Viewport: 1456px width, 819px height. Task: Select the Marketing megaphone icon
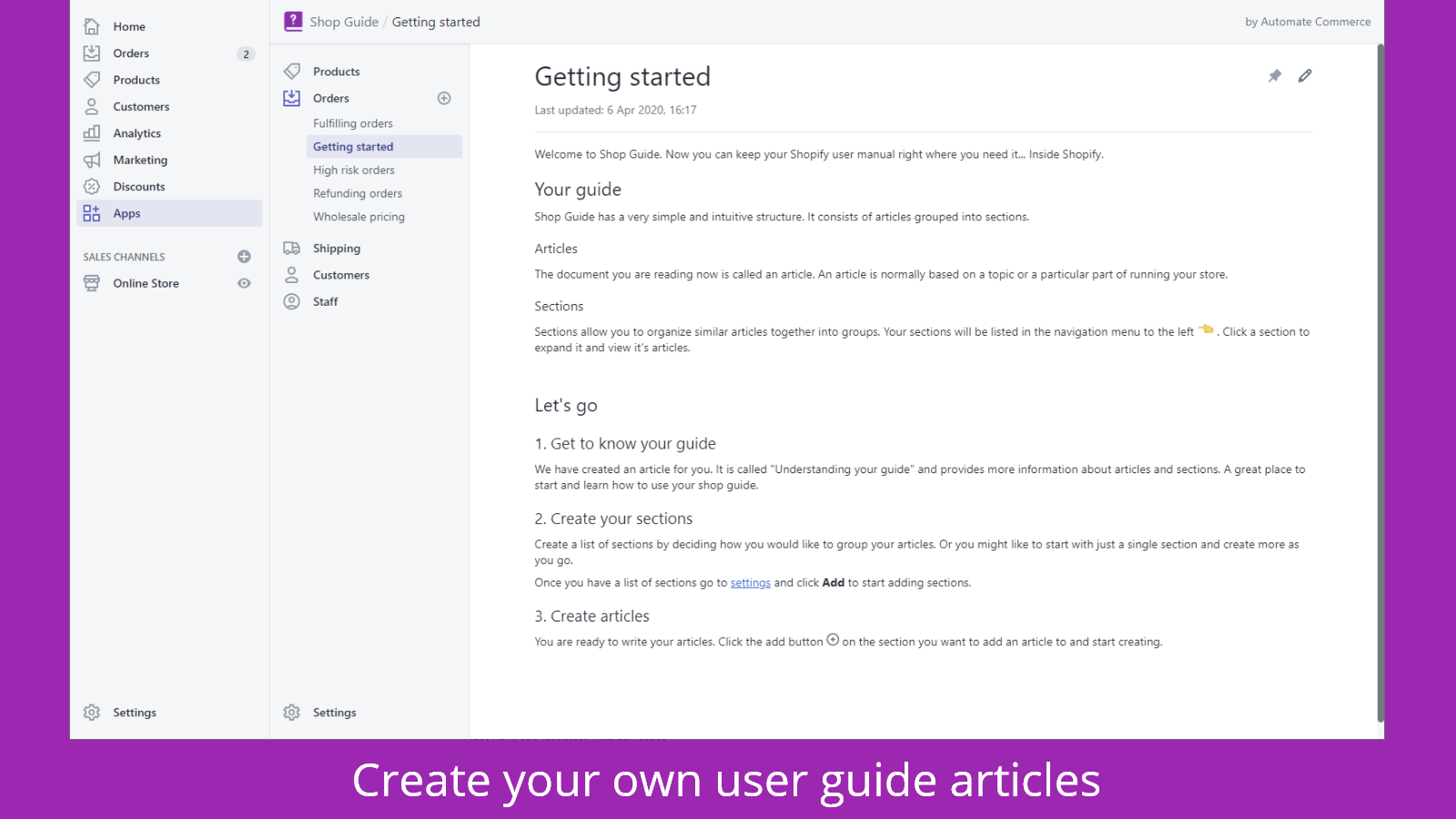(92, 159)
